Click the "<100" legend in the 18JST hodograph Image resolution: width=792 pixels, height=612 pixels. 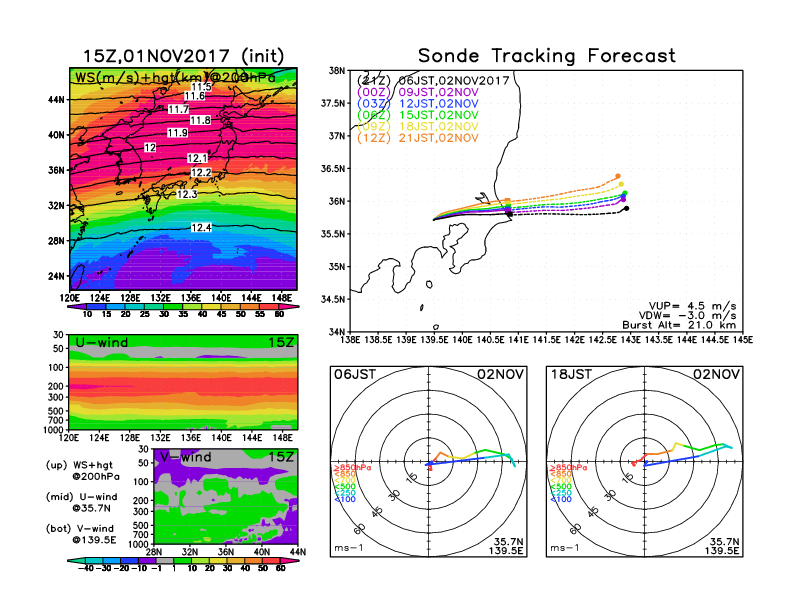tap(561, 499)
